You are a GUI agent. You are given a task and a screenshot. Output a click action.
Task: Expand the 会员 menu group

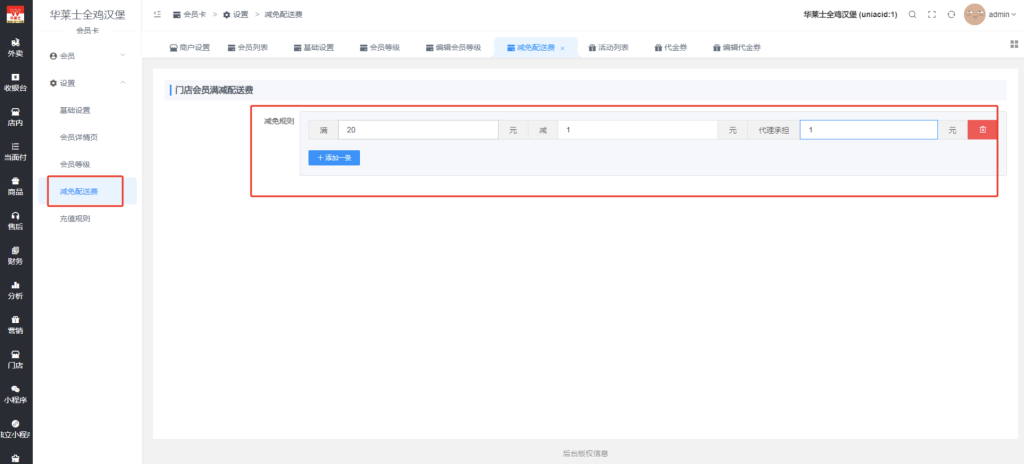point(89,55)
